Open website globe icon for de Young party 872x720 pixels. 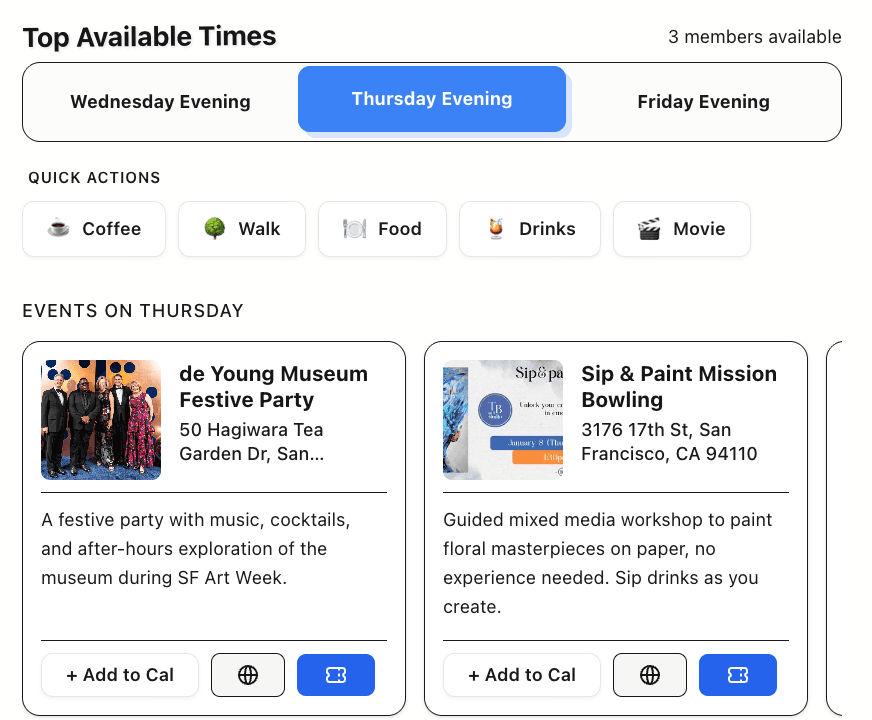248,675
